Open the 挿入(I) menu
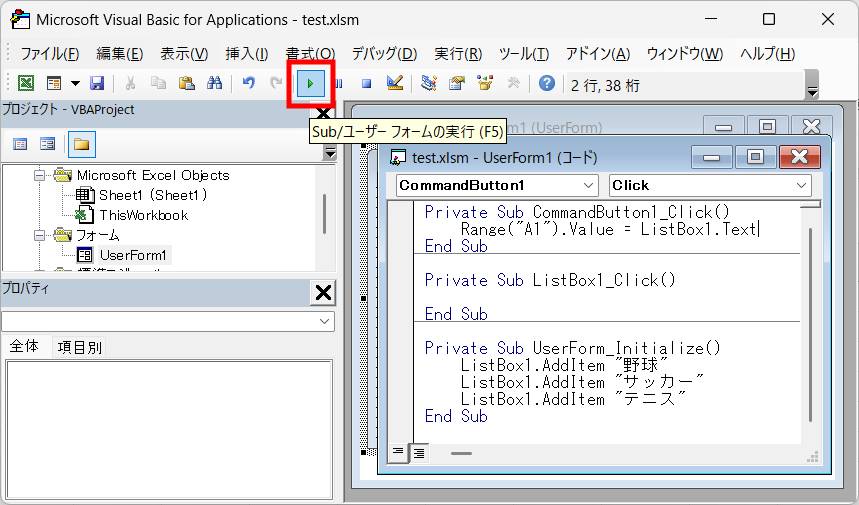This screenshot has height=505, width=859. [247, 54]
